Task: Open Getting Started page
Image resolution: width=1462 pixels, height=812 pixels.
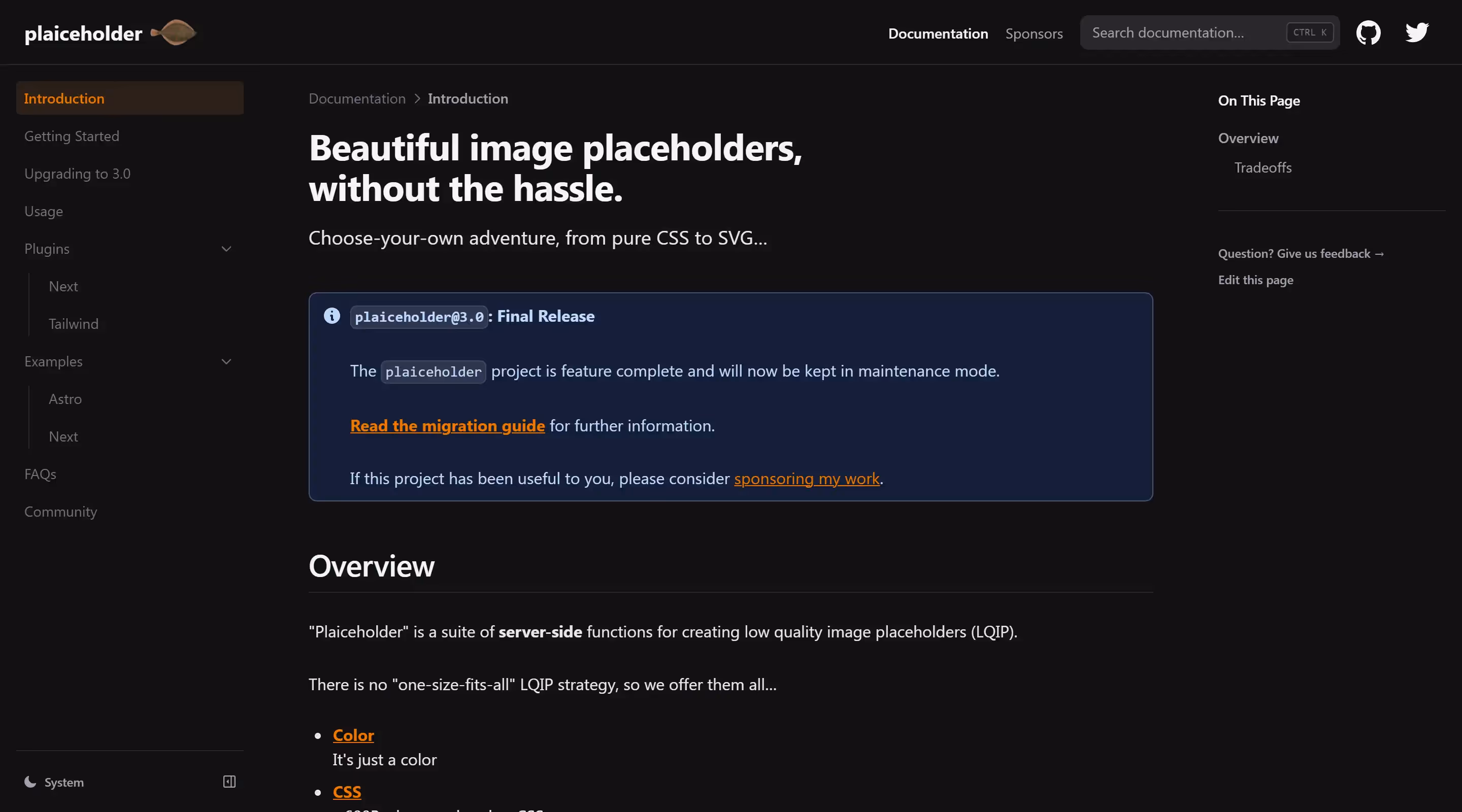Action: (72, 136)
